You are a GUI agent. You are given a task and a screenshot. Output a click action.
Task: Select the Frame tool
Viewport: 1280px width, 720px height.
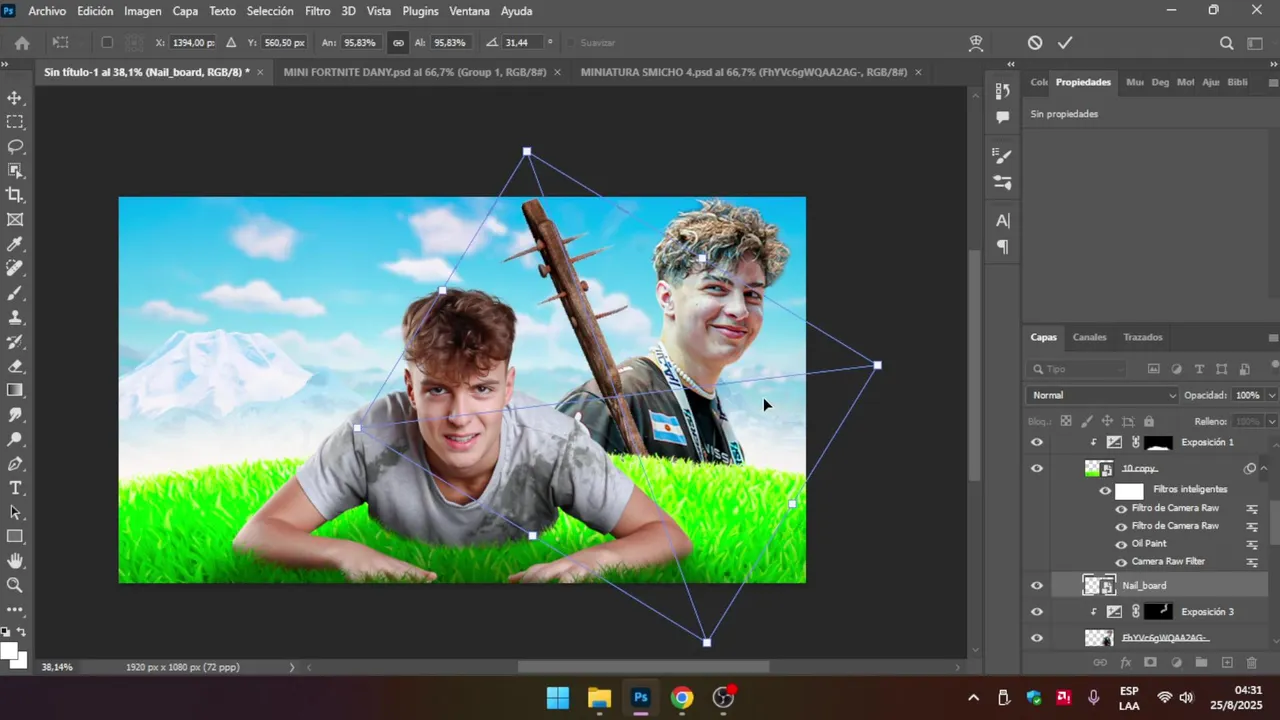click(15, 220)
